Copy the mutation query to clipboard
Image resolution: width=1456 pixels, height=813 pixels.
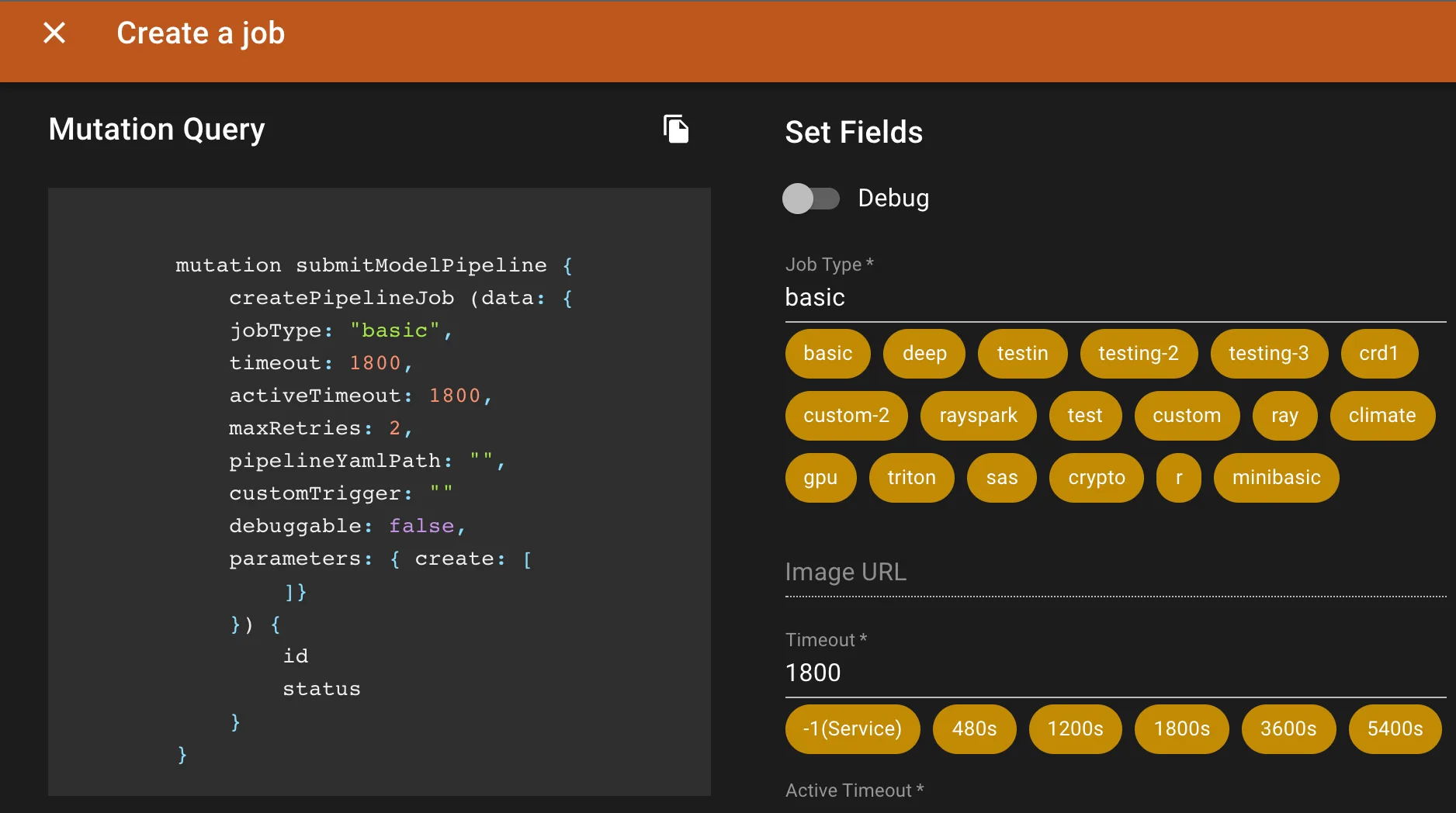[x=676, y=129]
